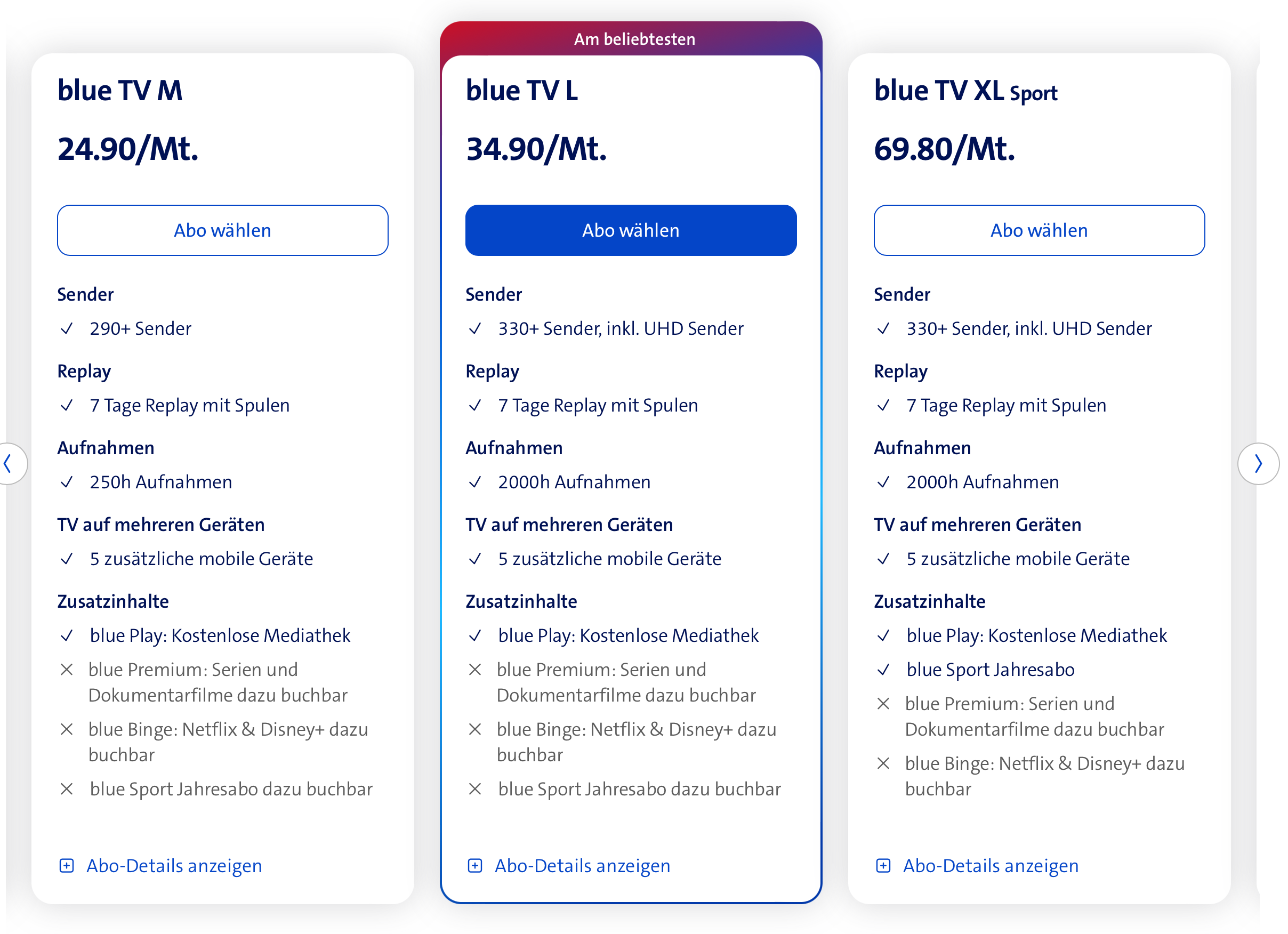Click the checkmark beside "2000h Aufnahmen" in blue TV L
This screenshot has width=1288, height=934.
tap(476, 482)
